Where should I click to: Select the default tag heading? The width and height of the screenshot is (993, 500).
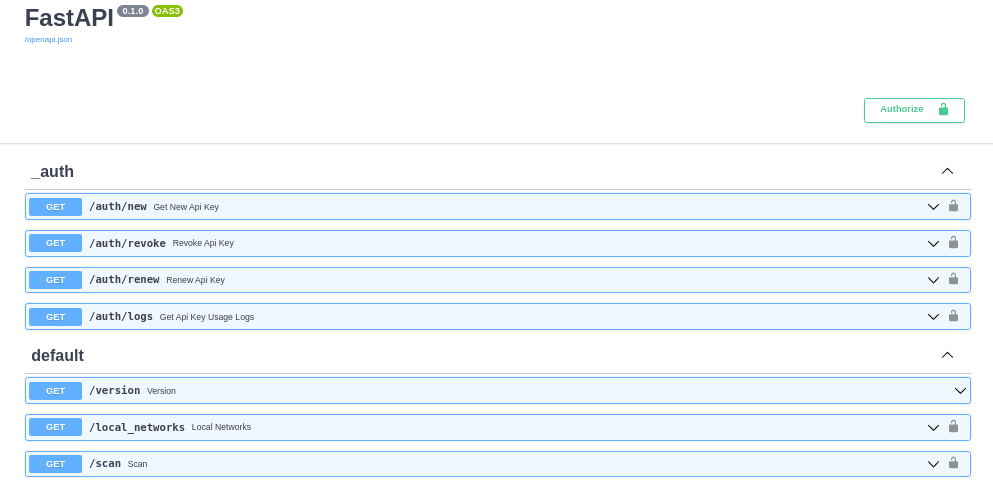pos(57,356)
